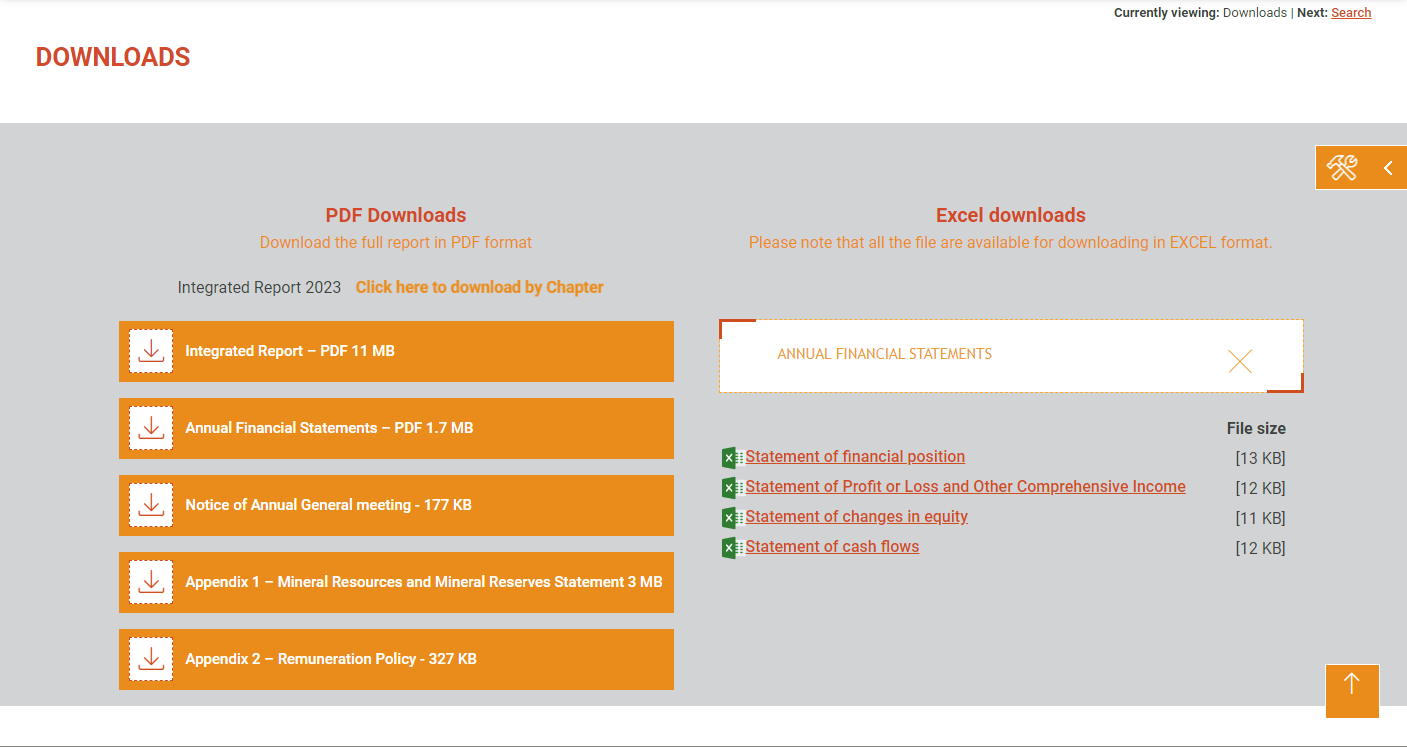Click Excel icon next to Statement of financial position
1407x747 pixels.
733,458
